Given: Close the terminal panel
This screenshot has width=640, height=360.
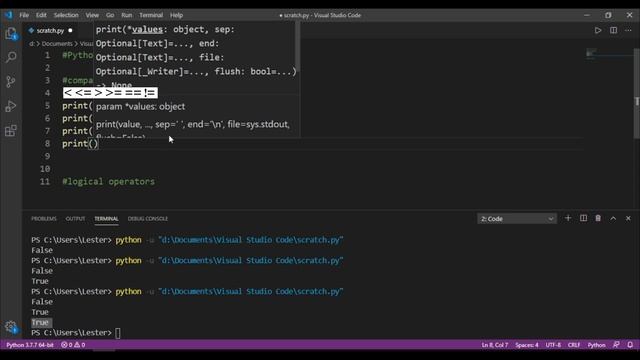Looking at the screenshot, I should point(628,218).
